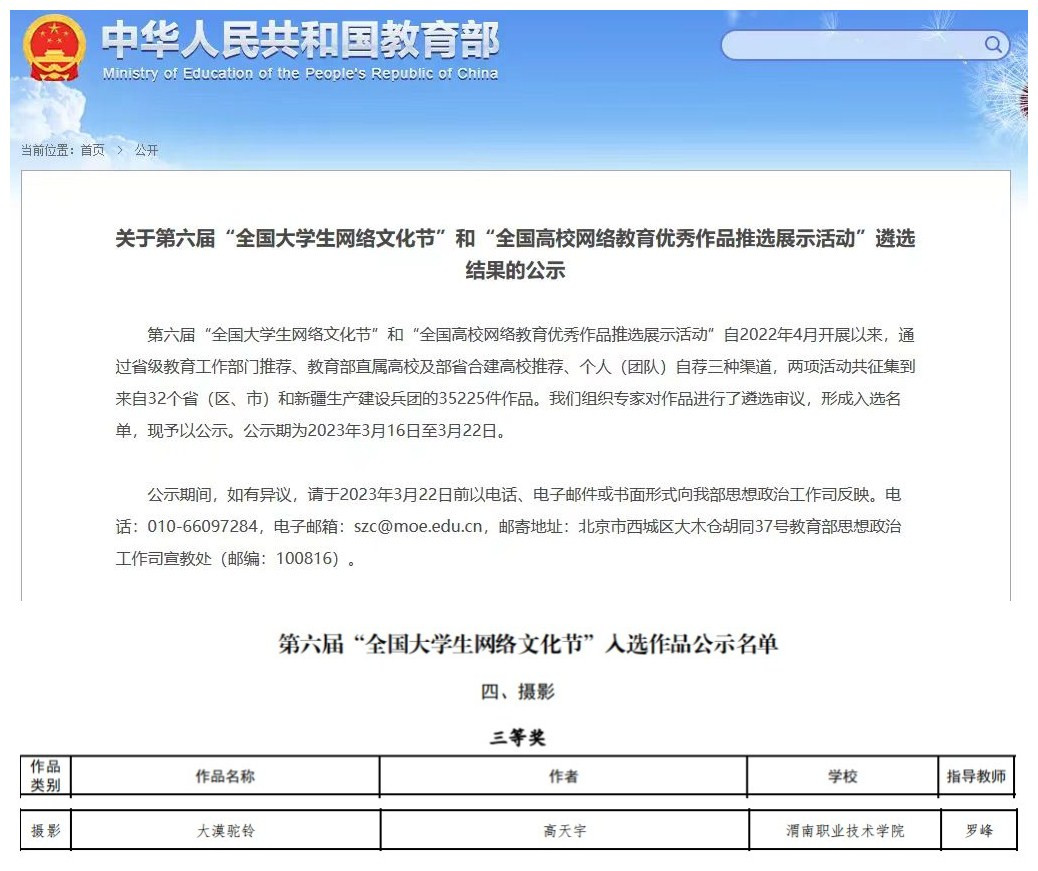
Task: Click the Ministry of Education English subtitle
Action: tap(300, 73)
